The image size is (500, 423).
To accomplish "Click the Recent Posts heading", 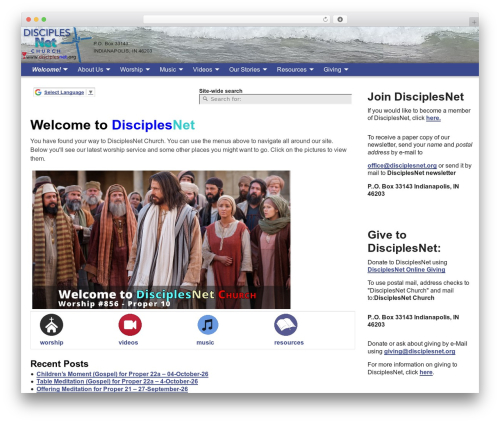I will click(x=59, y=364).
